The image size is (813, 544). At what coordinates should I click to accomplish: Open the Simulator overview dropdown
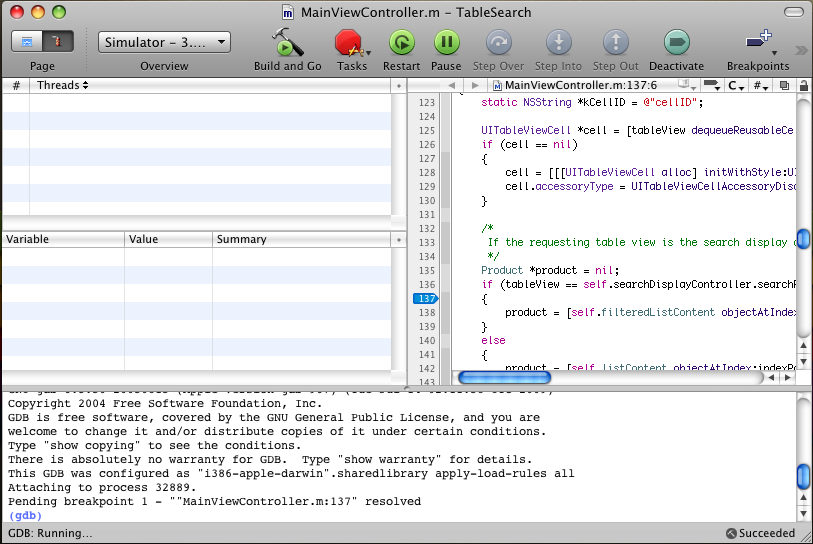(x=164, y=43)
